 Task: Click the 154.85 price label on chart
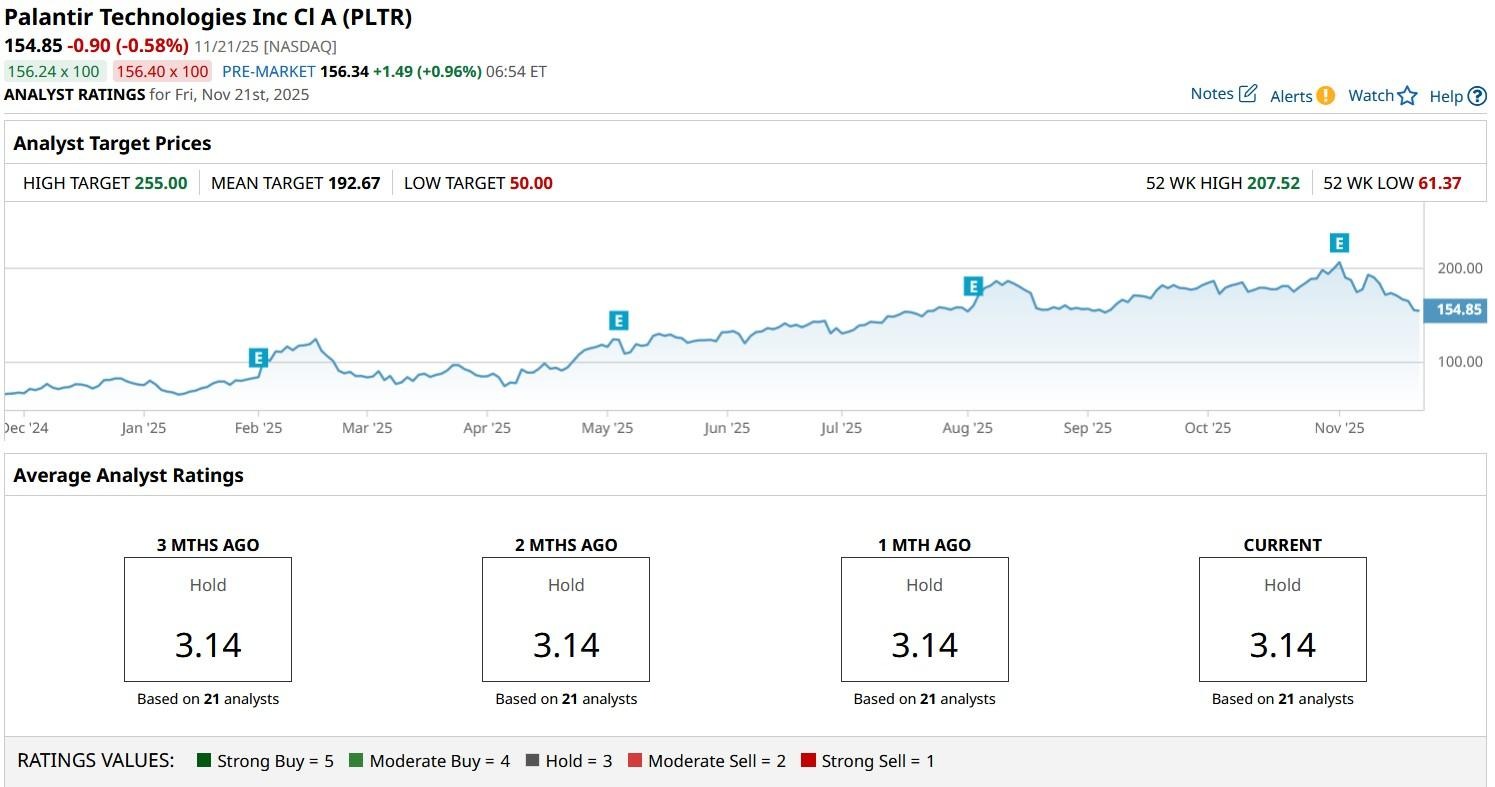(x=1458, y=310)
